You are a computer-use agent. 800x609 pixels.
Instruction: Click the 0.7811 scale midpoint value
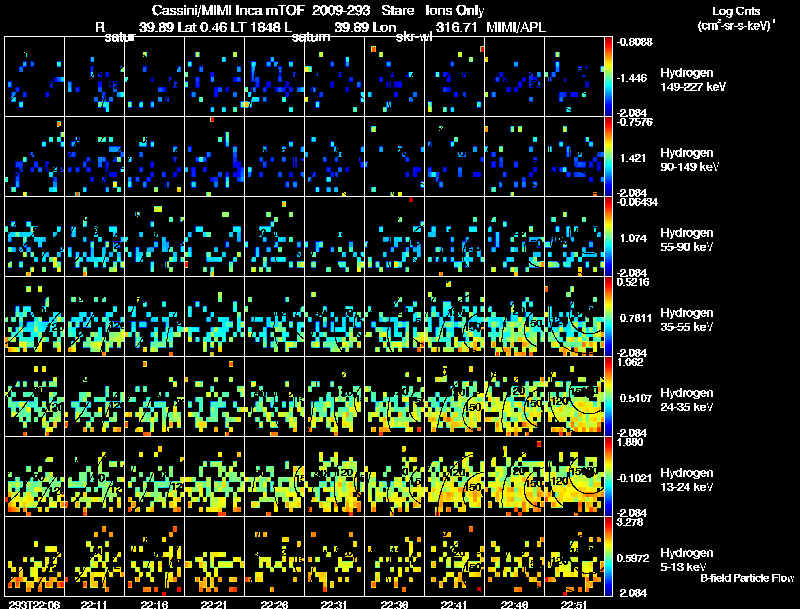pyautogui.click(x=636, y=318)
